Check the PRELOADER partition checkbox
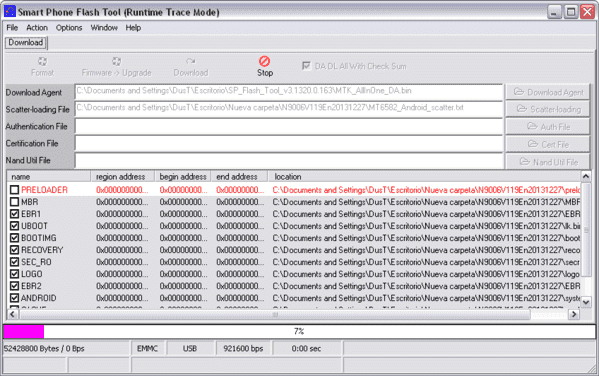 pyautogui.click(x=14, y=190)
